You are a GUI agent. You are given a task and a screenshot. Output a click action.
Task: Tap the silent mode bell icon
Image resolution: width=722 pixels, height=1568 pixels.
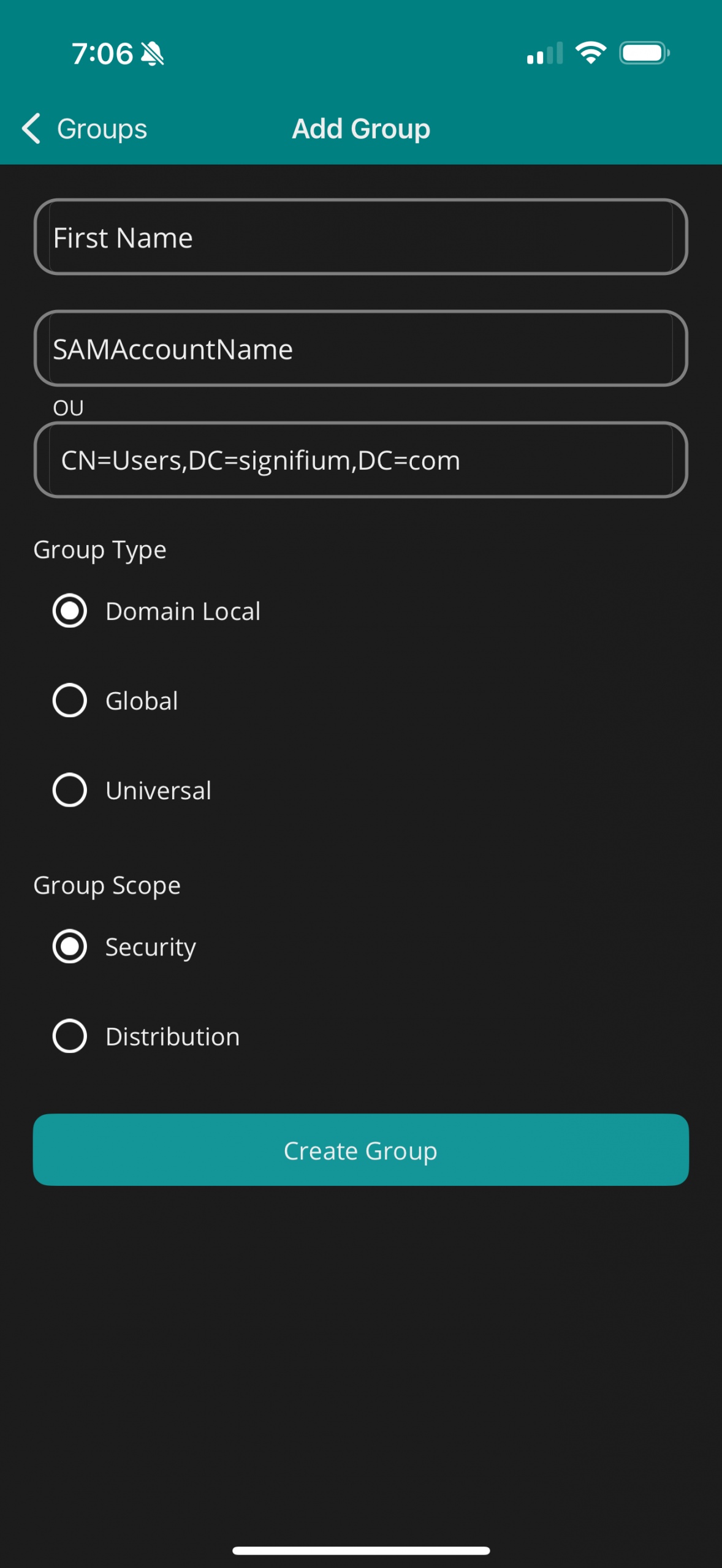pyautogui.click(x=153, y=54)
